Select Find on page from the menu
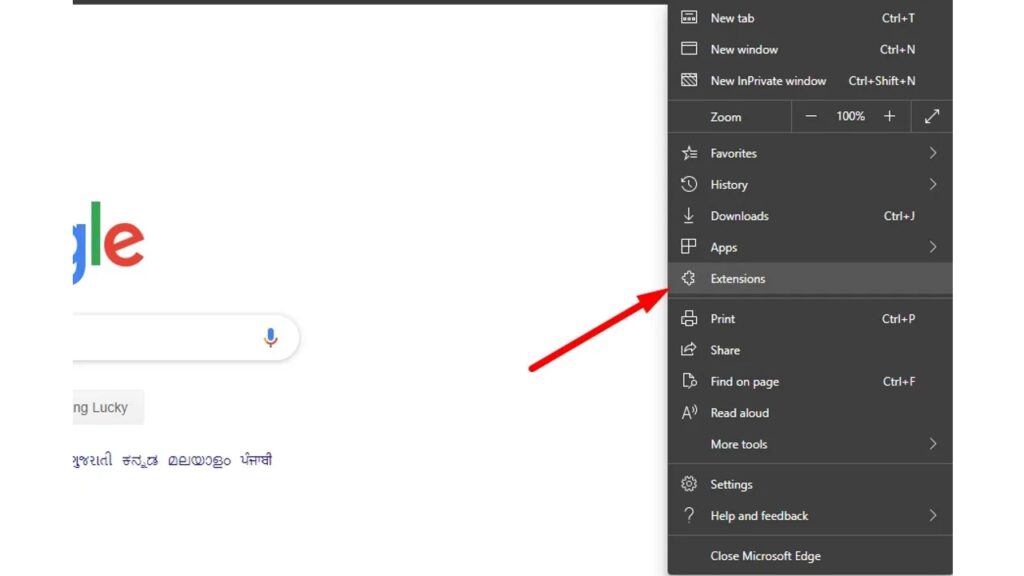The image size is (1024, 576). tap(744, 381)
